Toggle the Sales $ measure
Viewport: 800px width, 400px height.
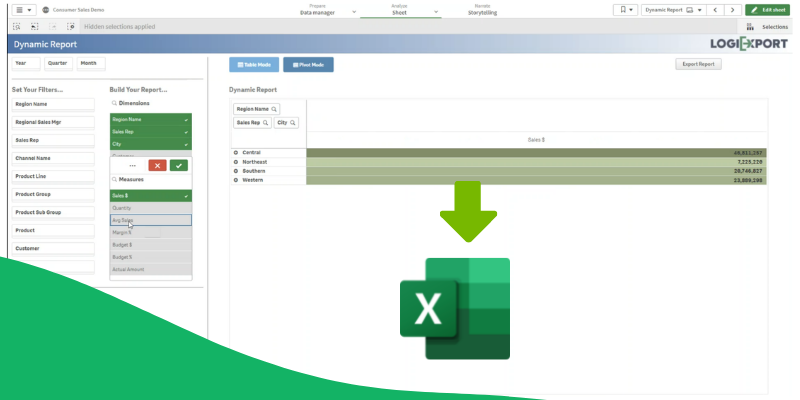(x=150, y=195)
